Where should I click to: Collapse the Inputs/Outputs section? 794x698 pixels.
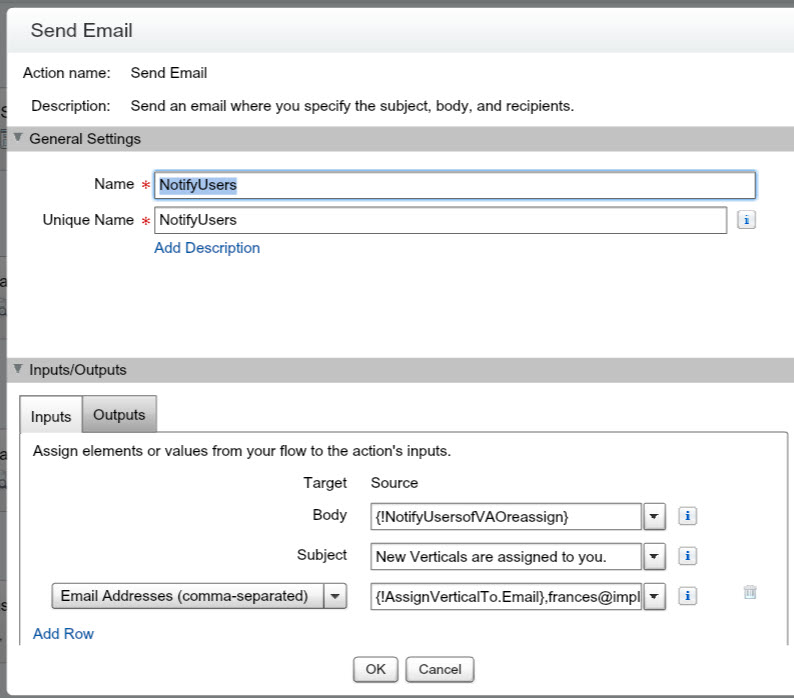tap(18, 369)
